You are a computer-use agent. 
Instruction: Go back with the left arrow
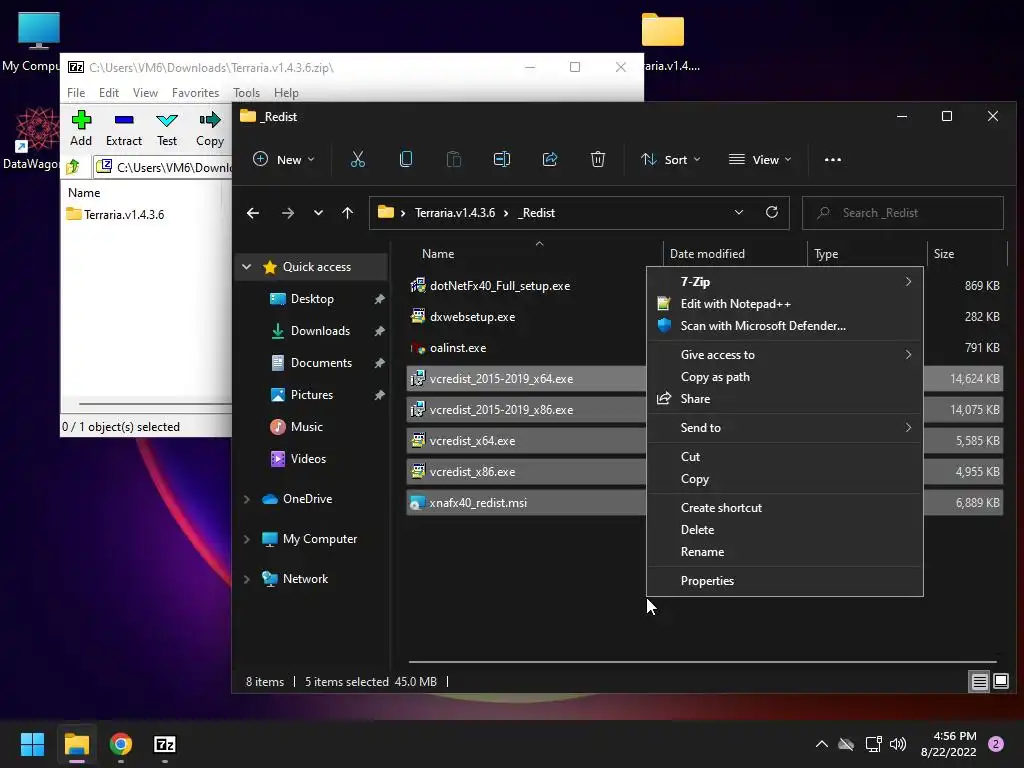[x=253, y=213]
